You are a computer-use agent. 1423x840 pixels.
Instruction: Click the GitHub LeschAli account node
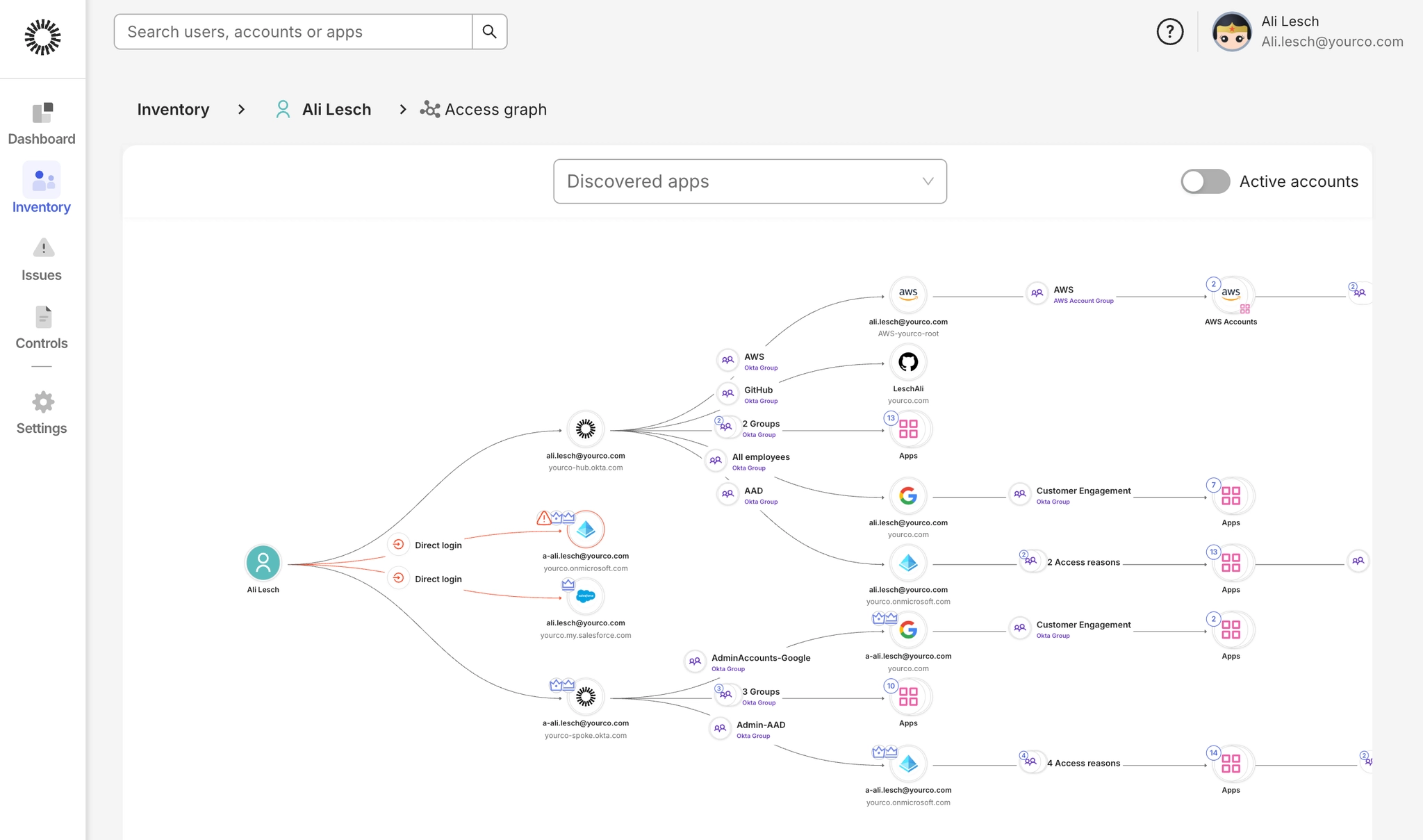click(907, 362)
